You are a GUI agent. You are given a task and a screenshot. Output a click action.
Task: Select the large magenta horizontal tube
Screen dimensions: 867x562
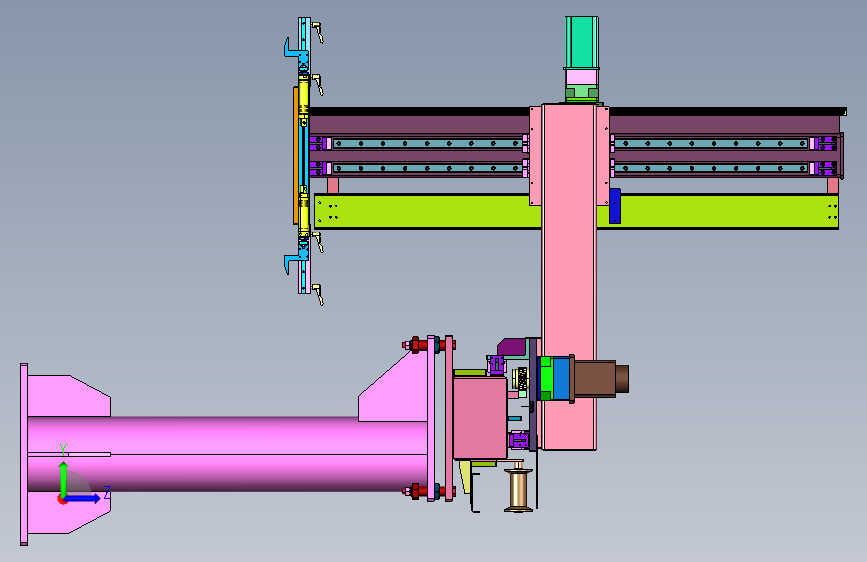pyautogui.click(x=227, y=454)
